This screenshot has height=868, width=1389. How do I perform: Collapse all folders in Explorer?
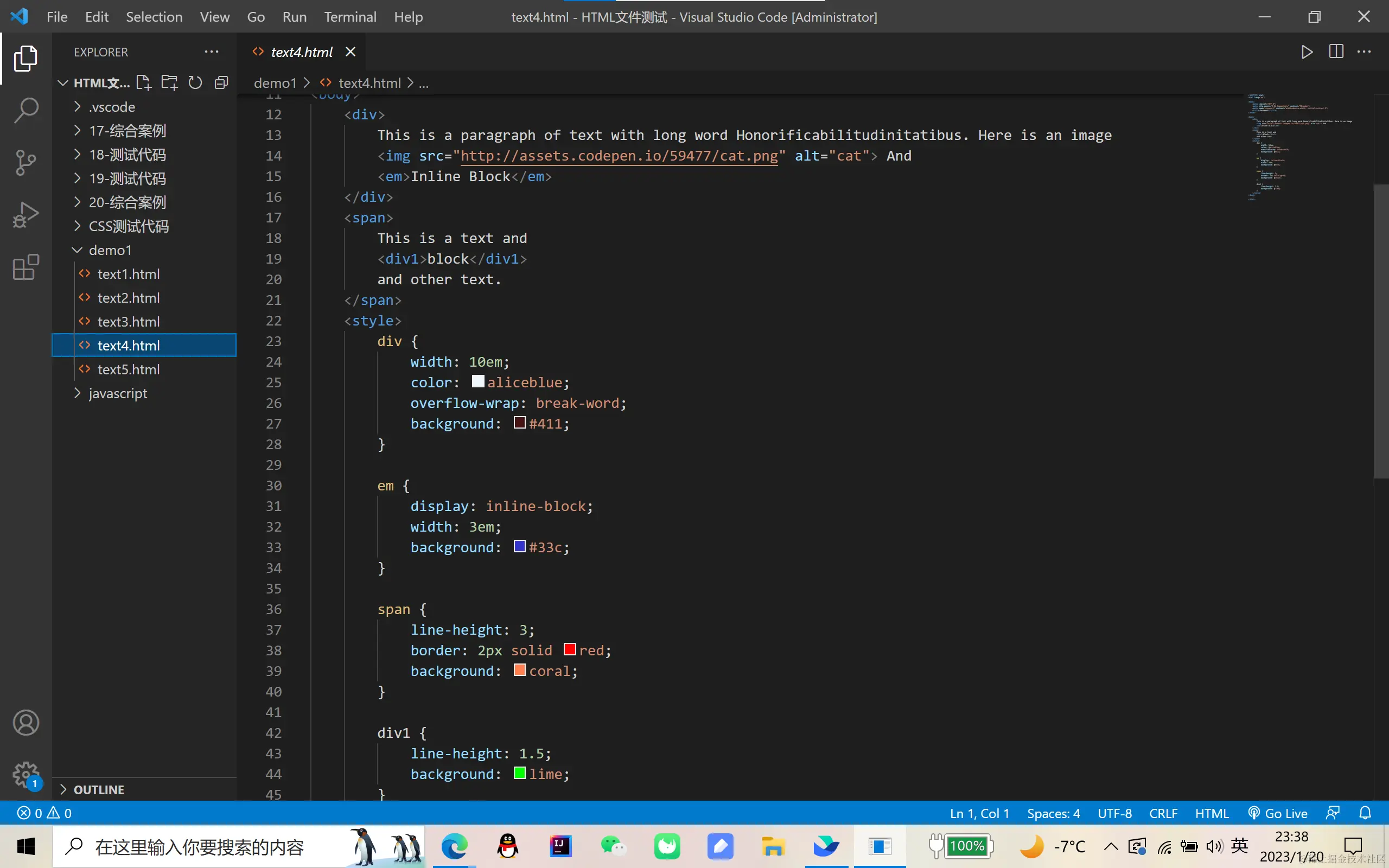(221, 82)
